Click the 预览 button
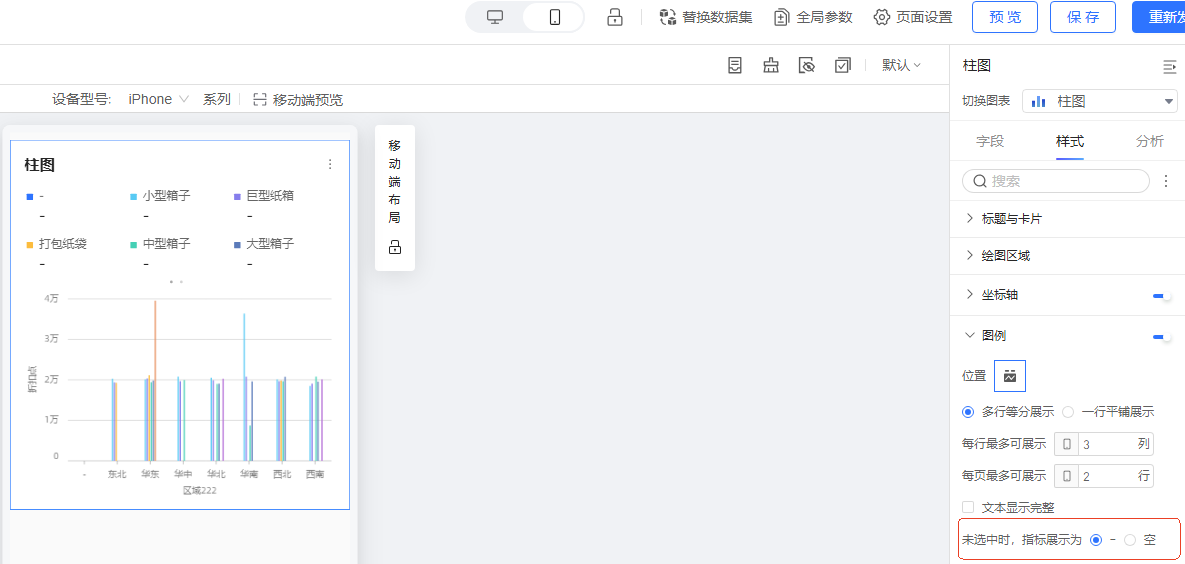1185x564 pixels. click(1004, 17)
